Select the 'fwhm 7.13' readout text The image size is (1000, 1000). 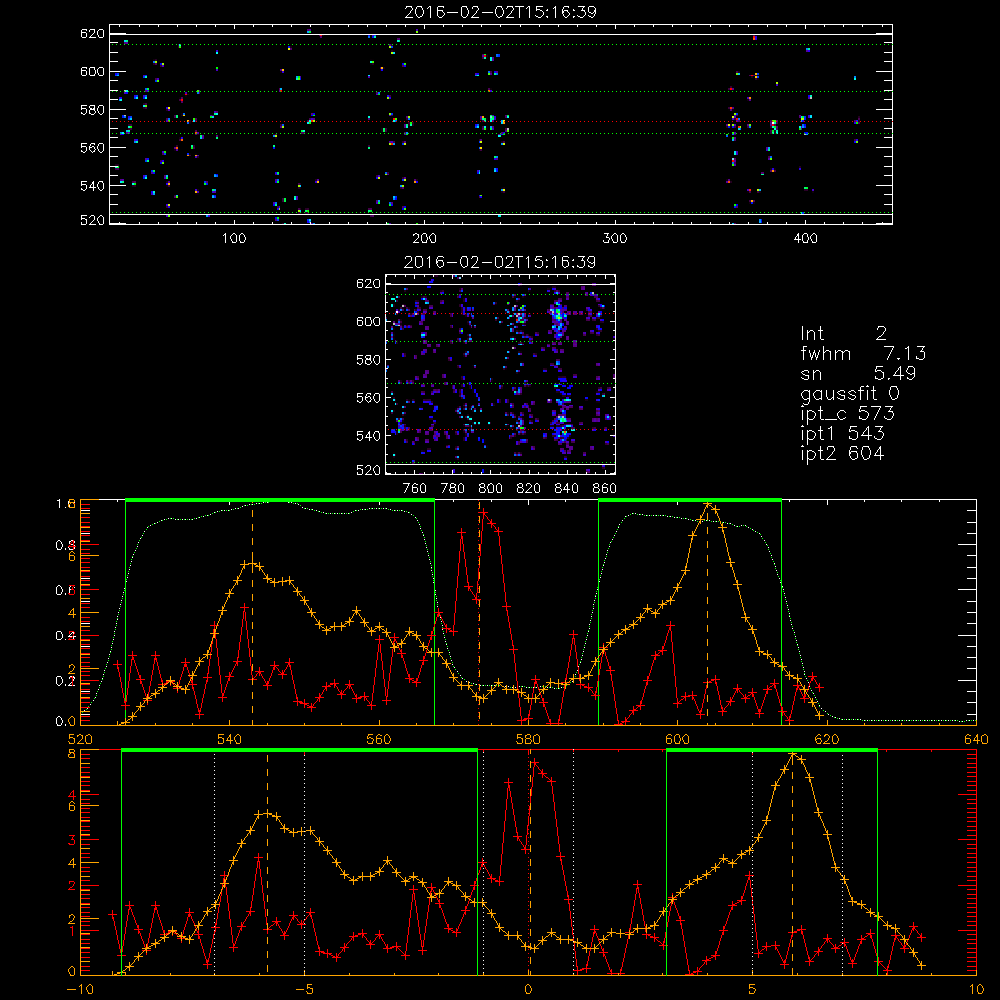(863, 353)
